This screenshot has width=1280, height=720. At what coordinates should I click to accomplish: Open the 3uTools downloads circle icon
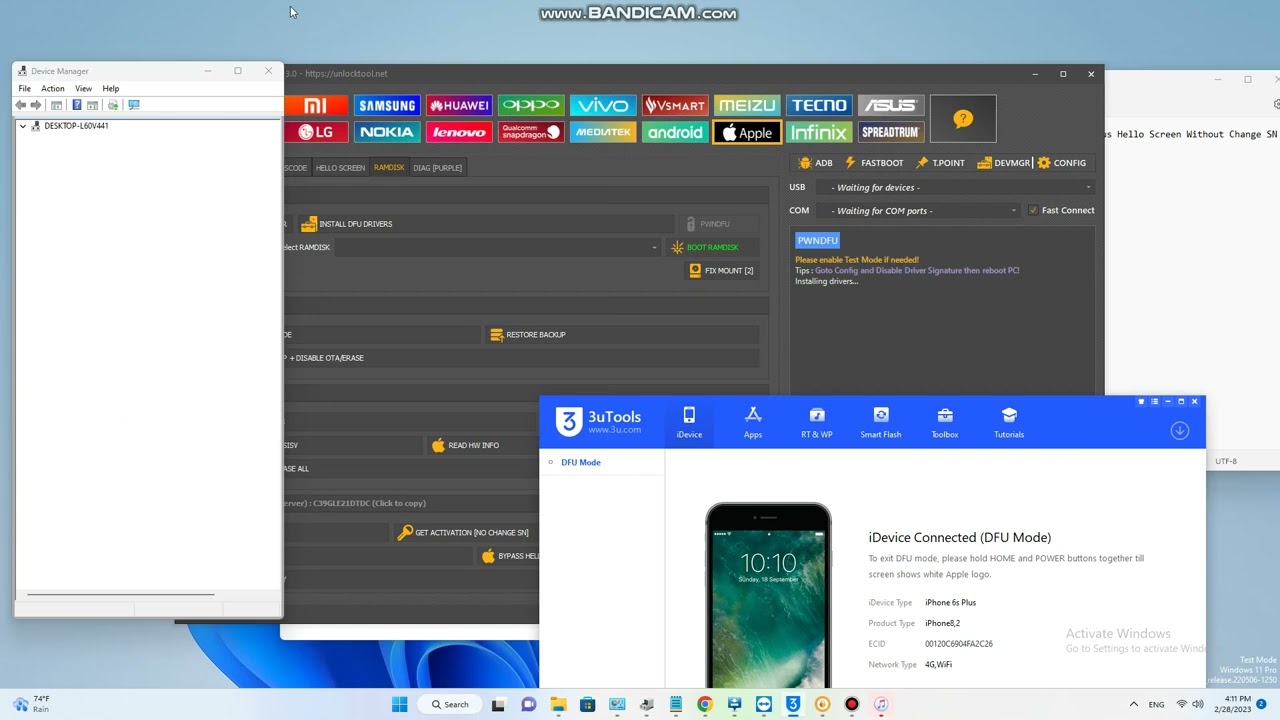[x=1180, y=430]
